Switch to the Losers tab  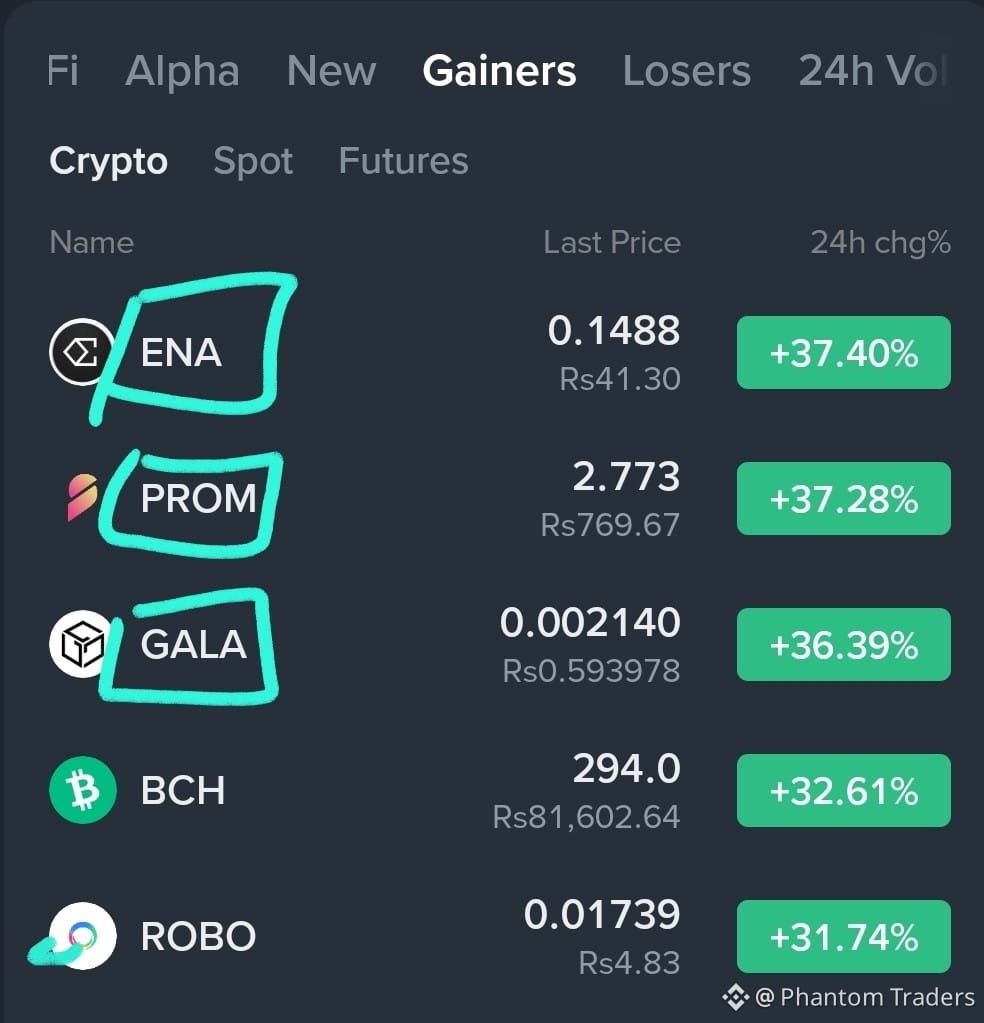686,70
